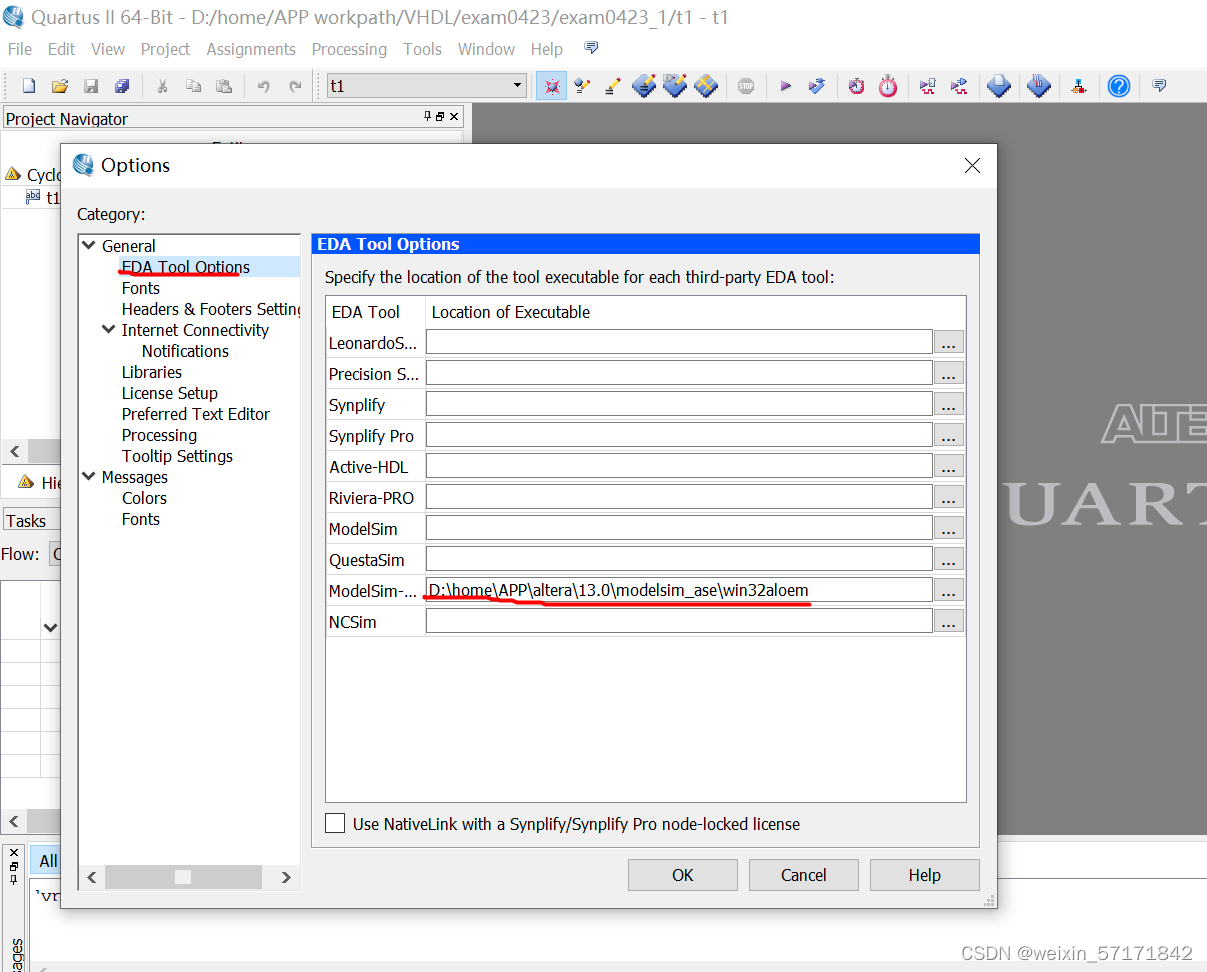Click the ModelSim-Altera executable path field
This screenshot has height=972, width=1207.
click(x=679, y=590)
